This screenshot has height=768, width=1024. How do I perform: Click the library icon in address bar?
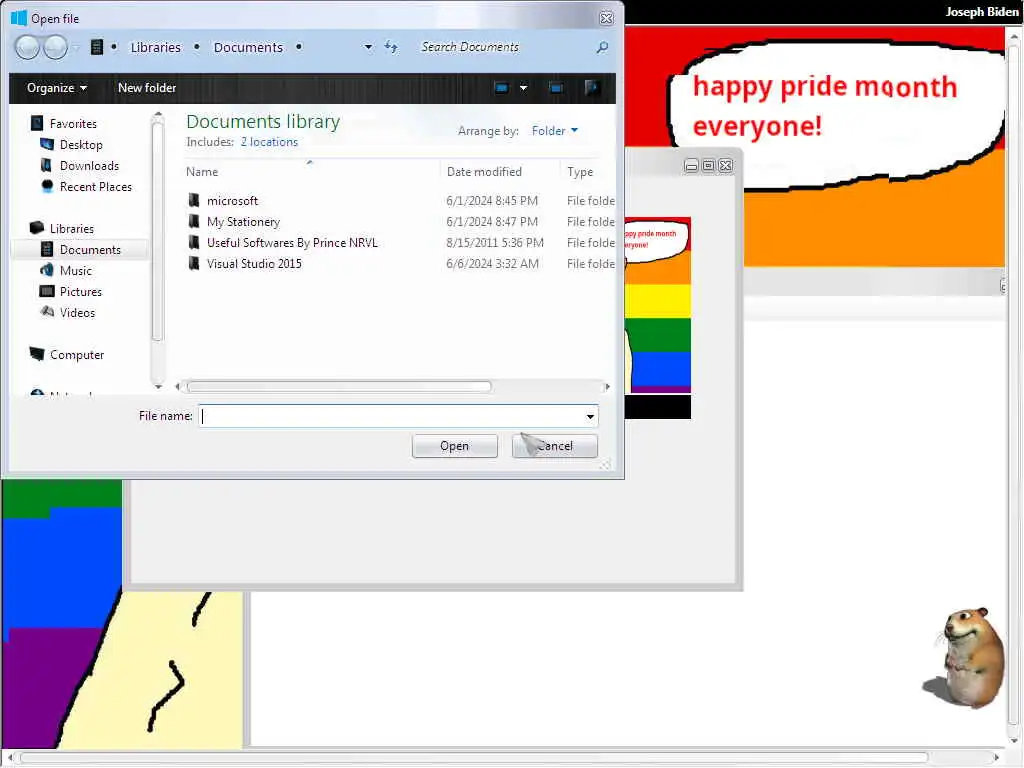click(x=97, y=47)
